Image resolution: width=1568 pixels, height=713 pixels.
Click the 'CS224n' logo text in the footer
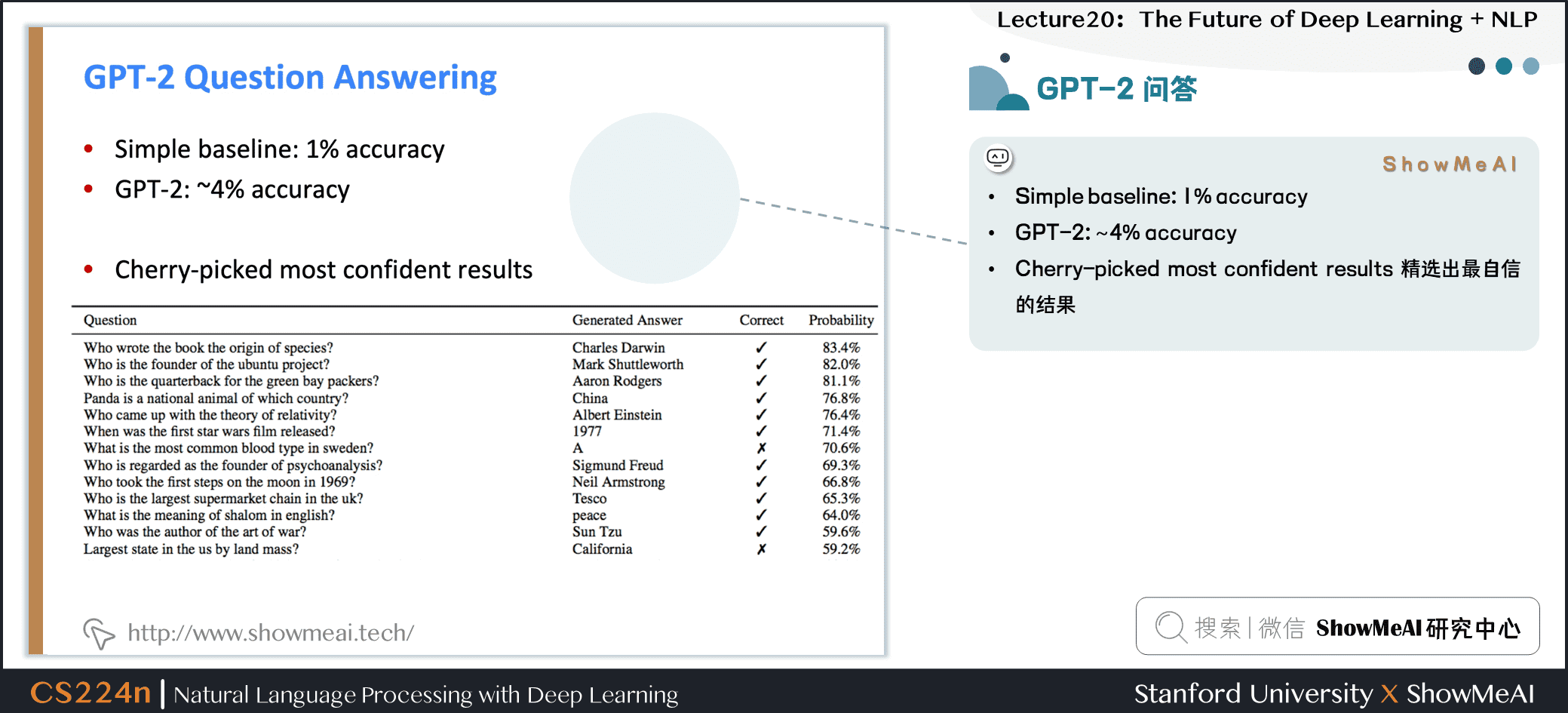pos(91,693)
